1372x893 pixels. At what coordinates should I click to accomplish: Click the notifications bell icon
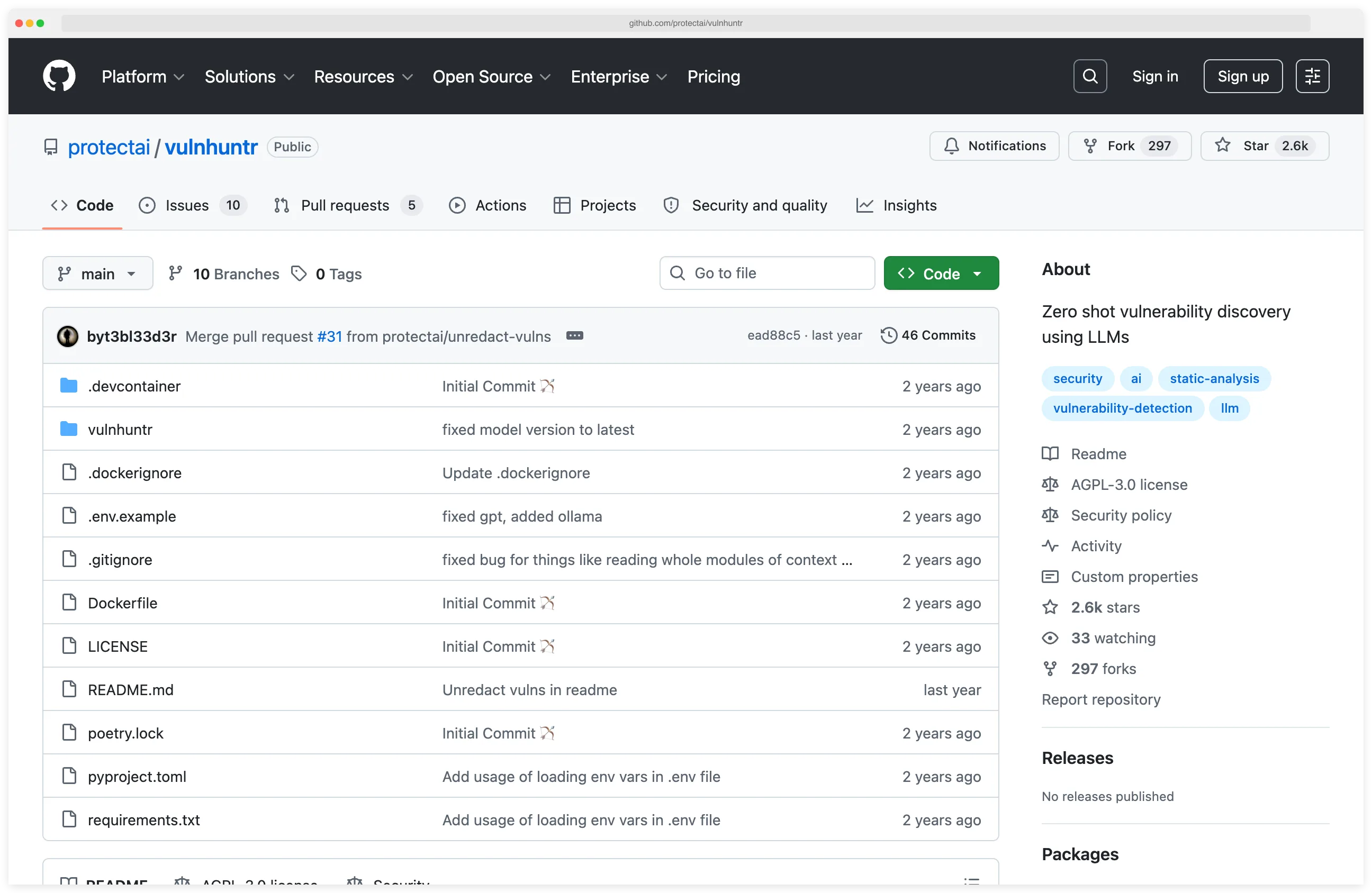pyautogui.click(x=951, y=146)
